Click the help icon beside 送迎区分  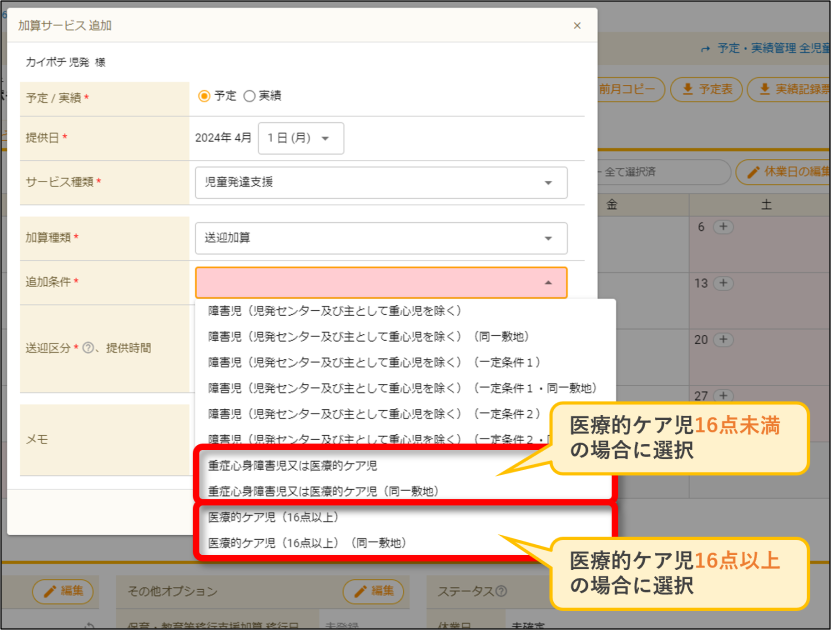89,348
